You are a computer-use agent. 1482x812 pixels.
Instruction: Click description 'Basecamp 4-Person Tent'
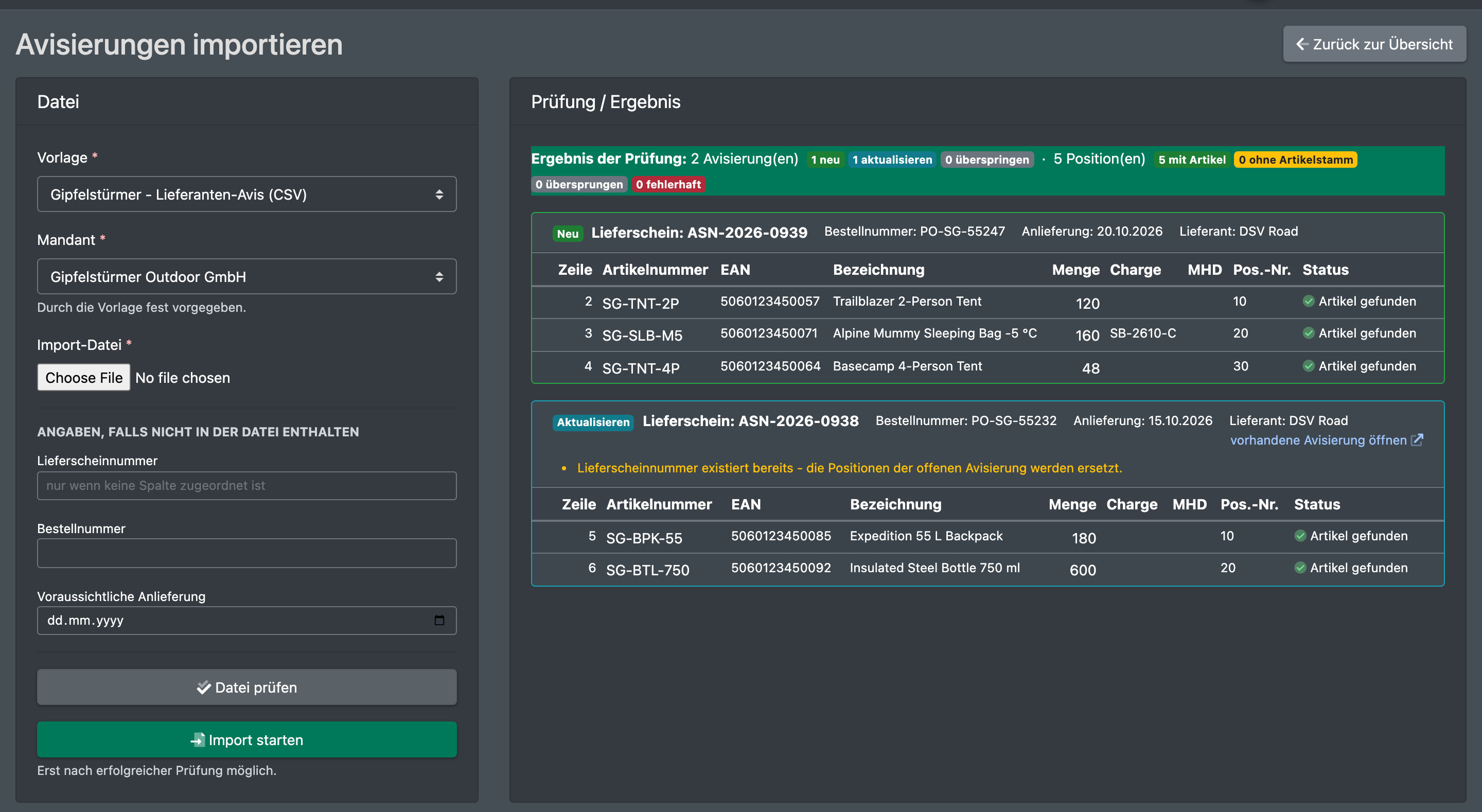click(x=908, y=366)
